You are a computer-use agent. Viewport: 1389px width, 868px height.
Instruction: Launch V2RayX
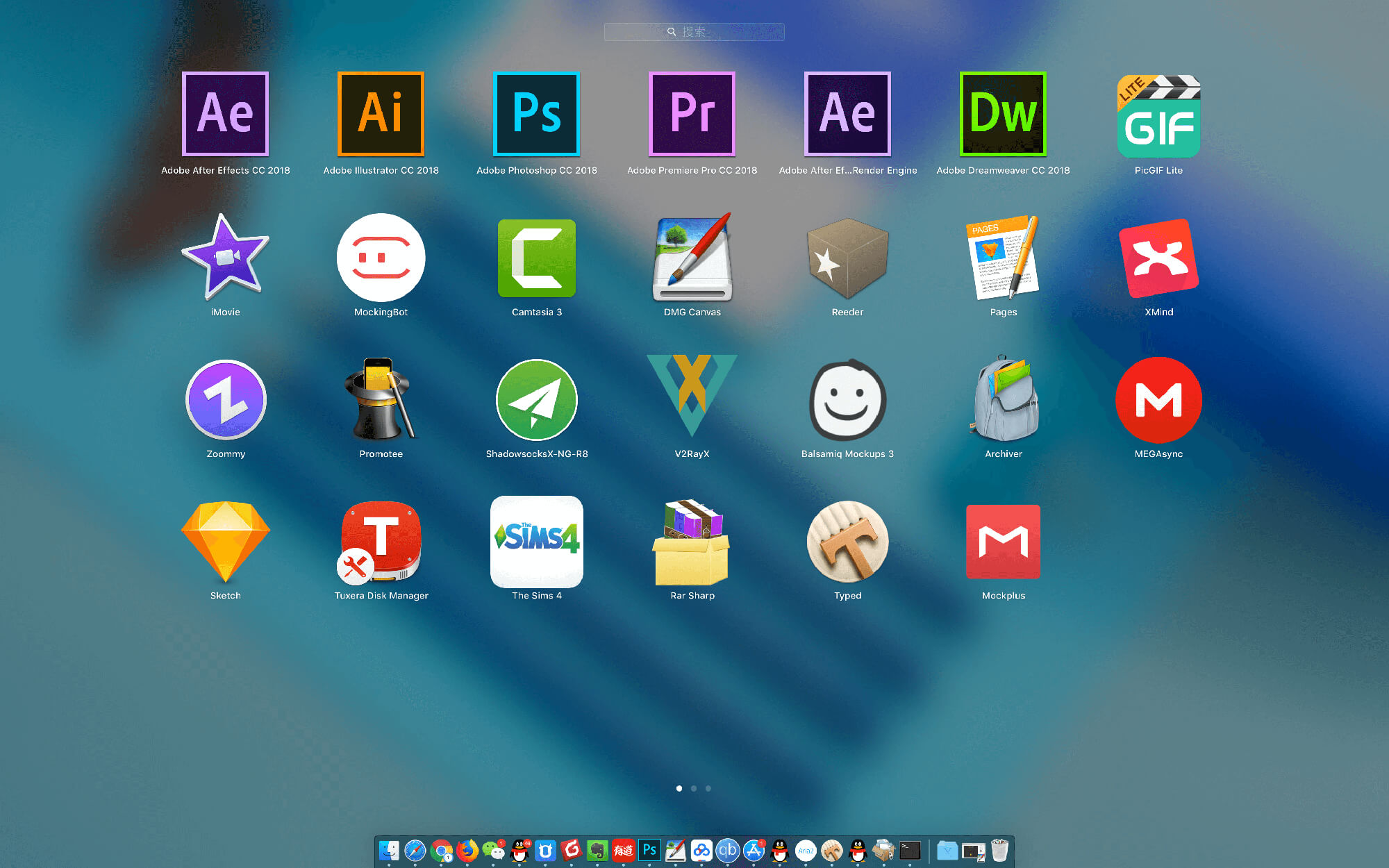[692, 396]
